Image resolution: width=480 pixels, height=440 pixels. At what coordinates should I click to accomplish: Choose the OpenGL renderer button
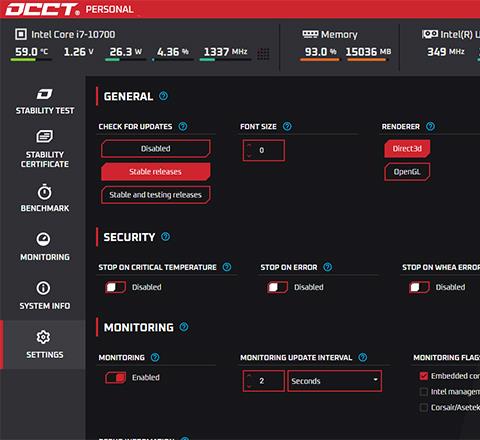tap(407, 172)
